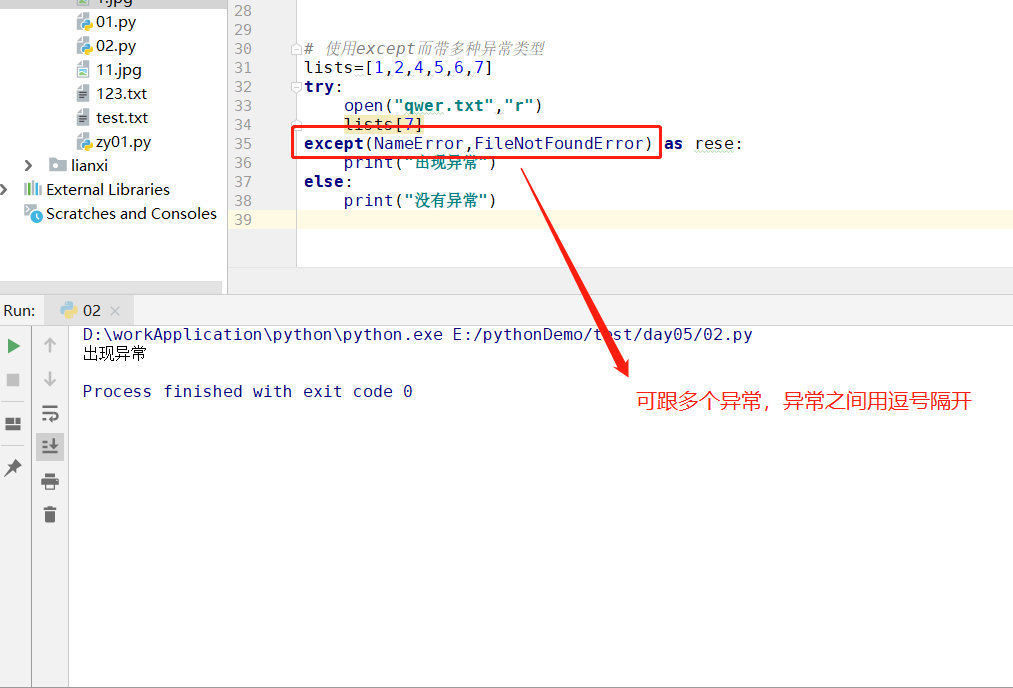Click the '出现异常' output line in the console
This screenshot has height=688, width=1013.
114,353
